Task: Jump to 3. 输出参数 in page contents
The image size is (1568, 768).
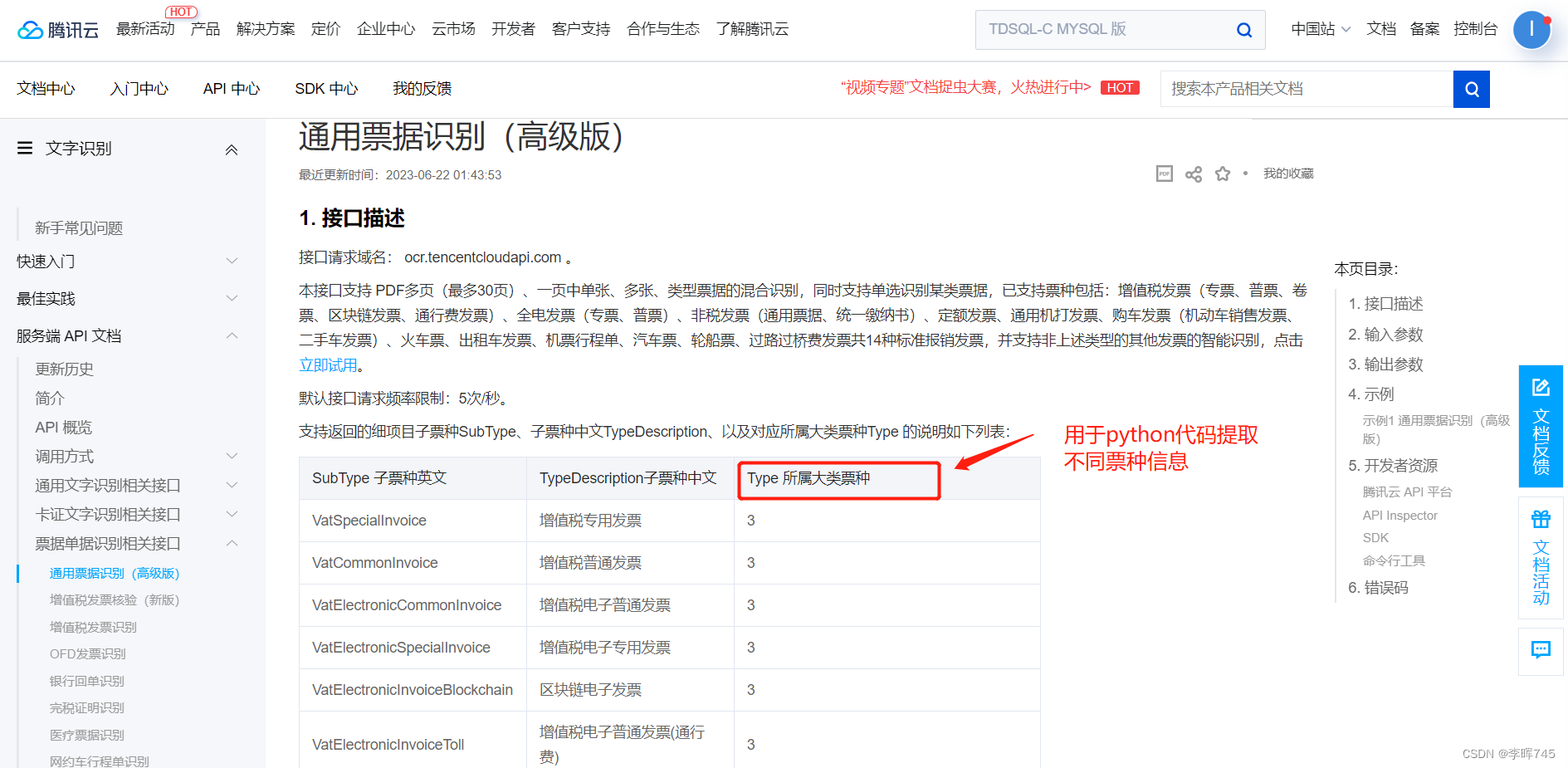Action: click(x=1385, y=364)
